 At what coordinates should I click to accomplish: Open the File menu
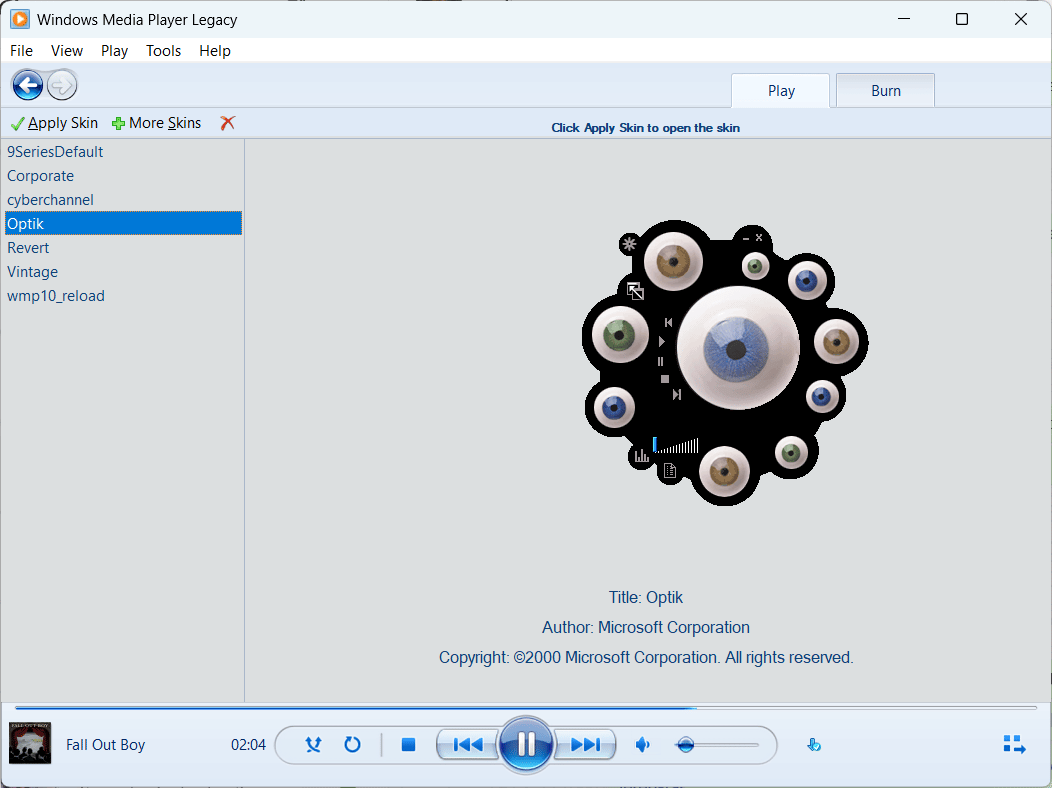[x=21, y=51]
